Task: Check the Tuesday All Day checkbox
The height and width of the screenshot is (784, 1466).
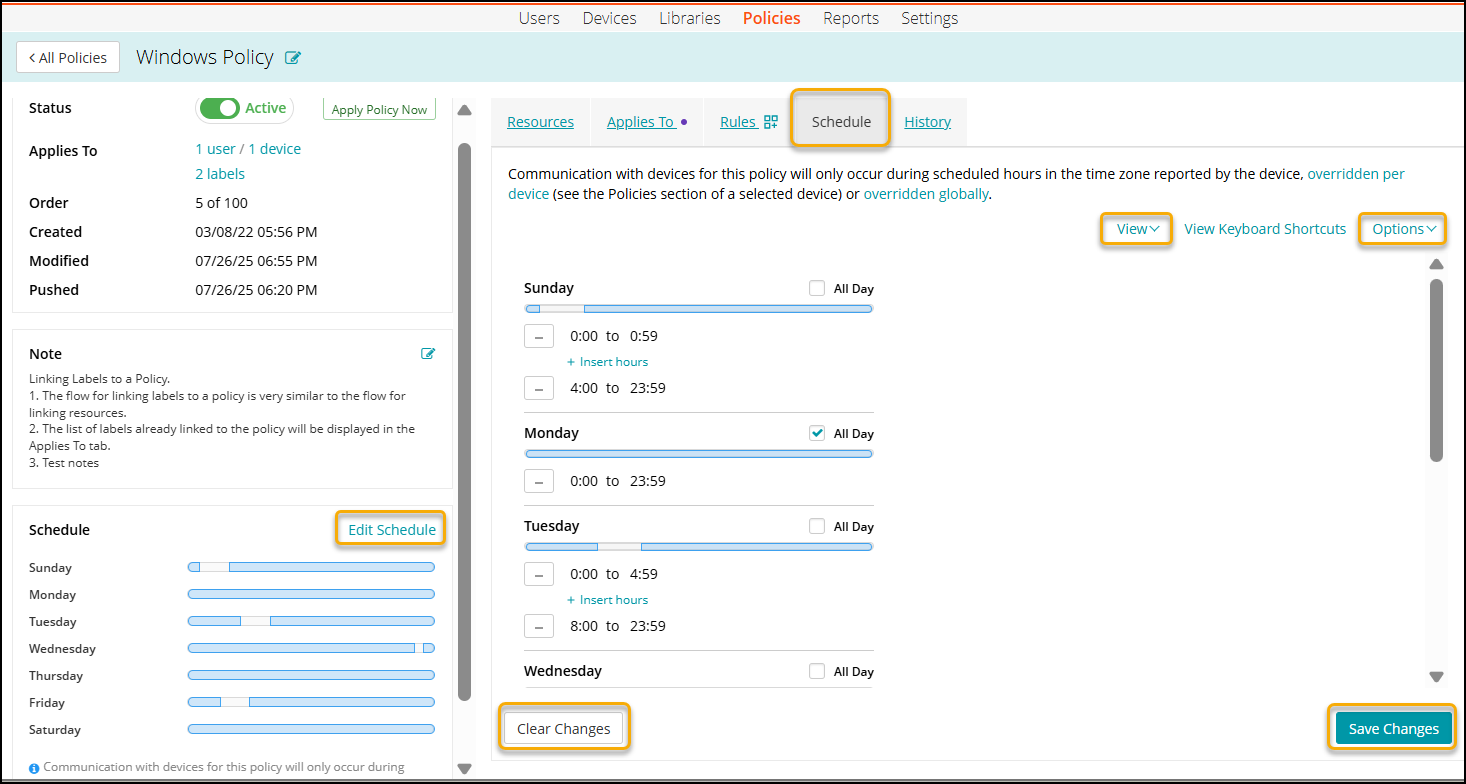Action: (817, 527)
